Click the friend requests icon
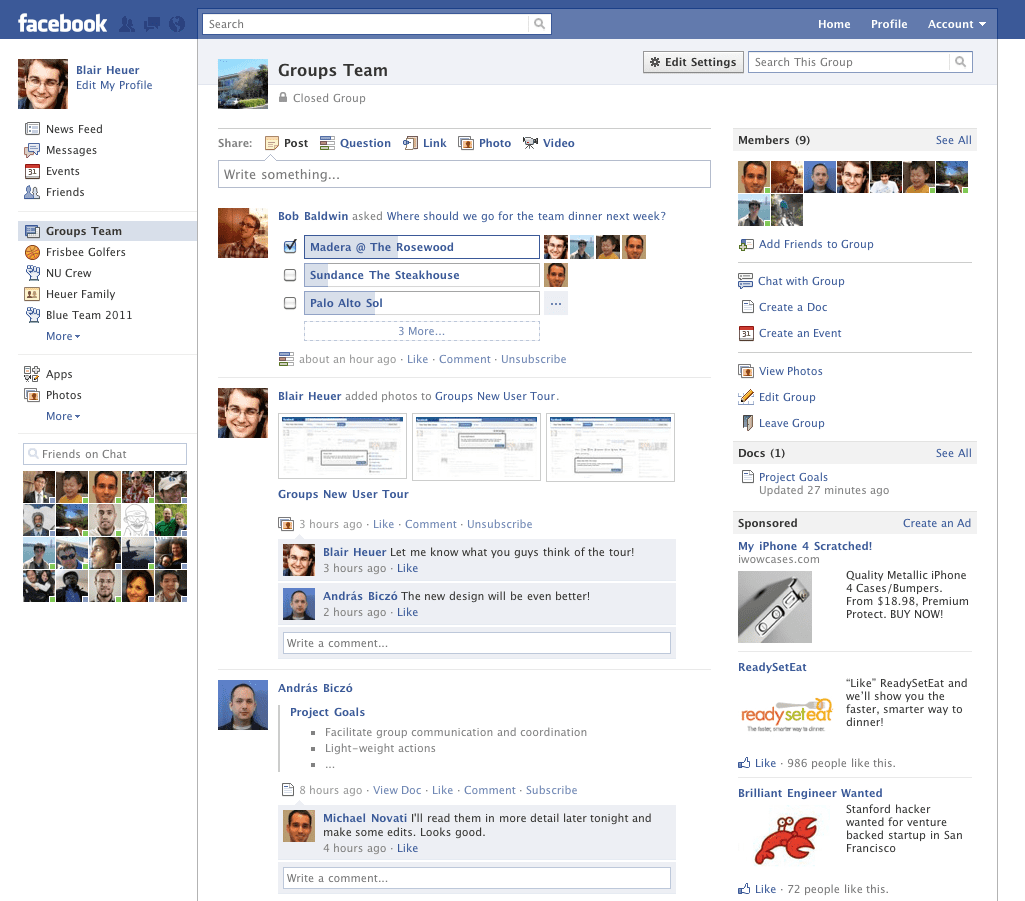This screenshot has width=1025, height=901. point(126,22)
